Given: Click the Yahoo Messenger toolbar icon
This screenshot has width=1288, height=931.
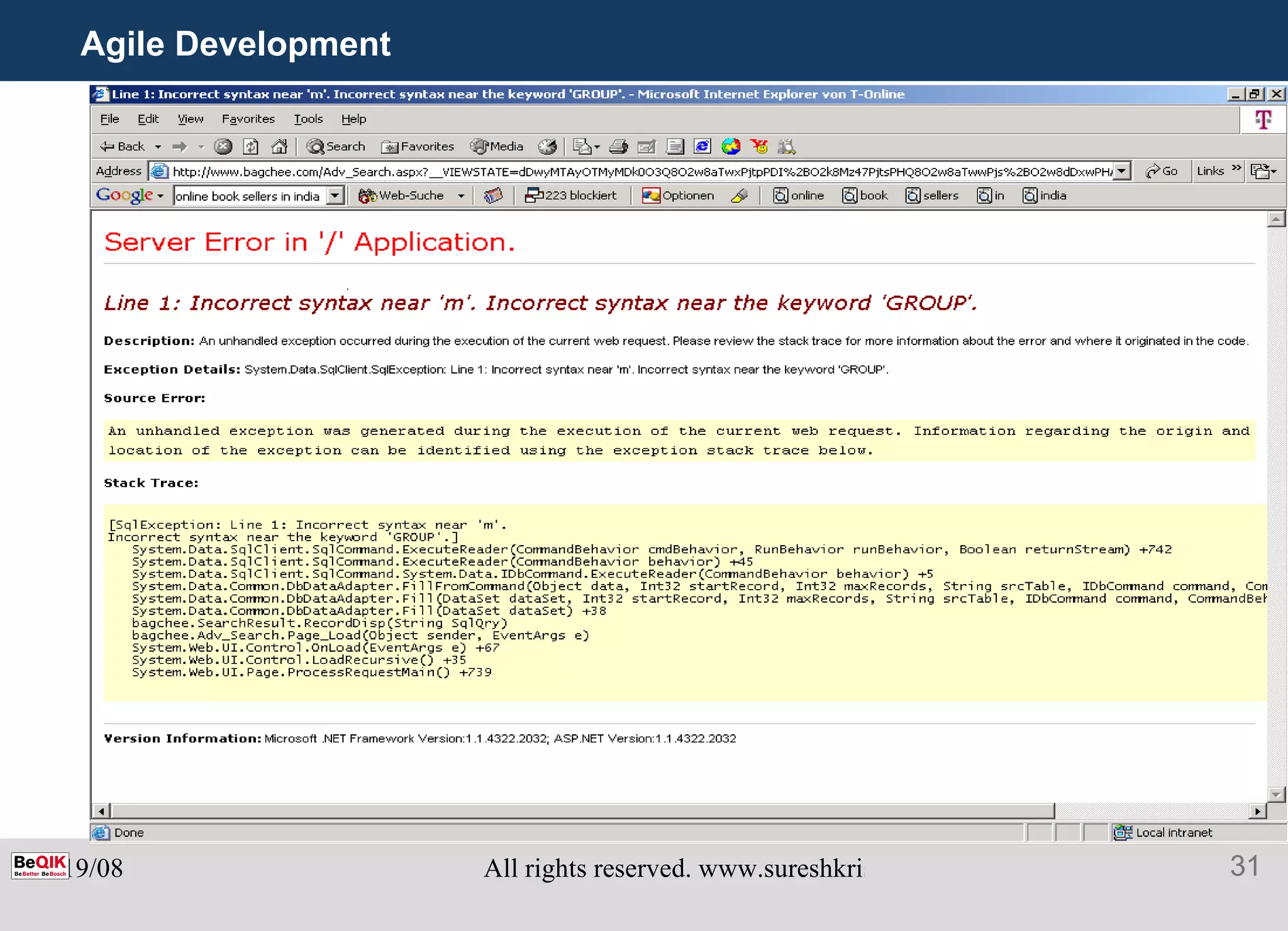Looking at the screenshot, I should [x=759, y=146].
